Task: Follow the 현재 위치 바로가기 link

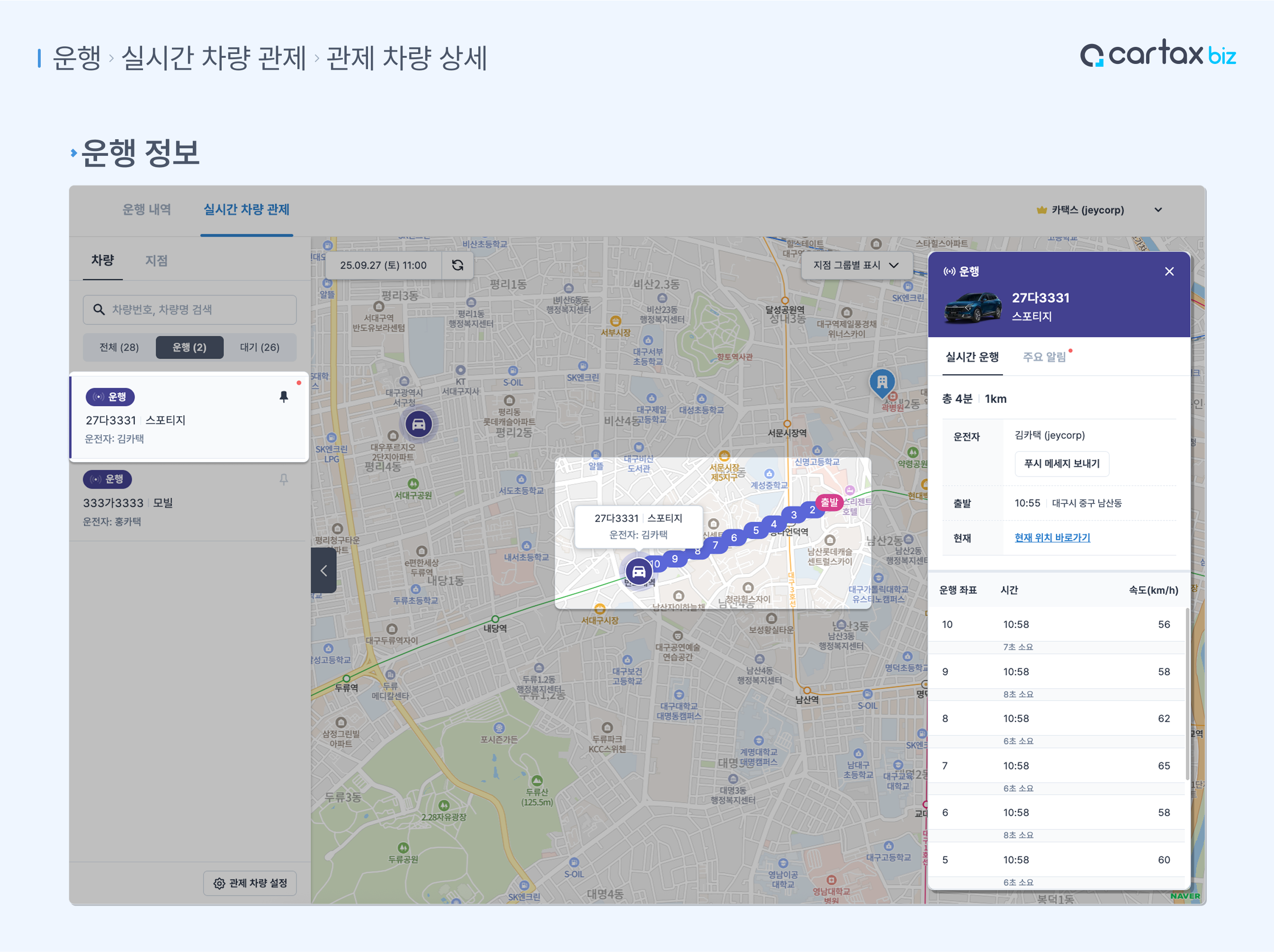Action: pyautogui.click(x=1052, y=538)
